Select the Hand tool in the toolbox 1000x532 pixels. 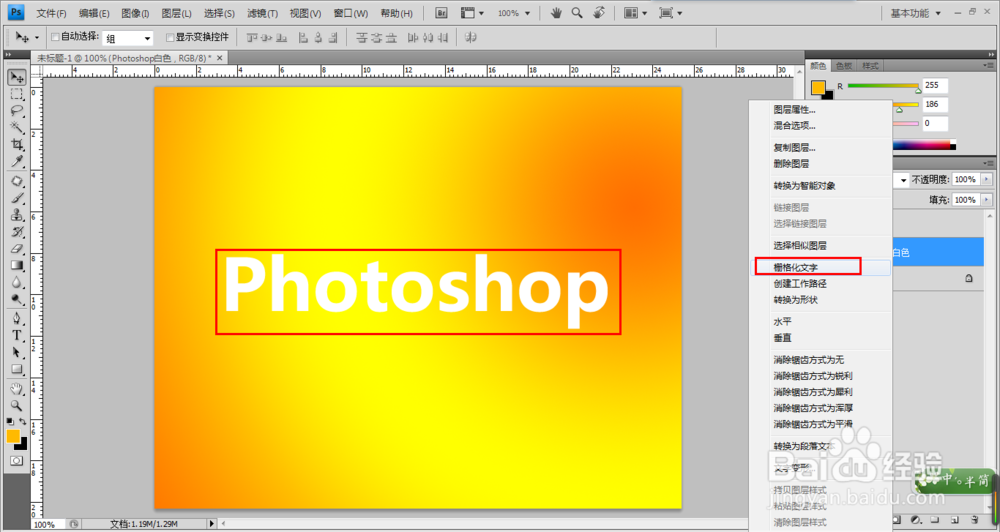tap(17, 388)
